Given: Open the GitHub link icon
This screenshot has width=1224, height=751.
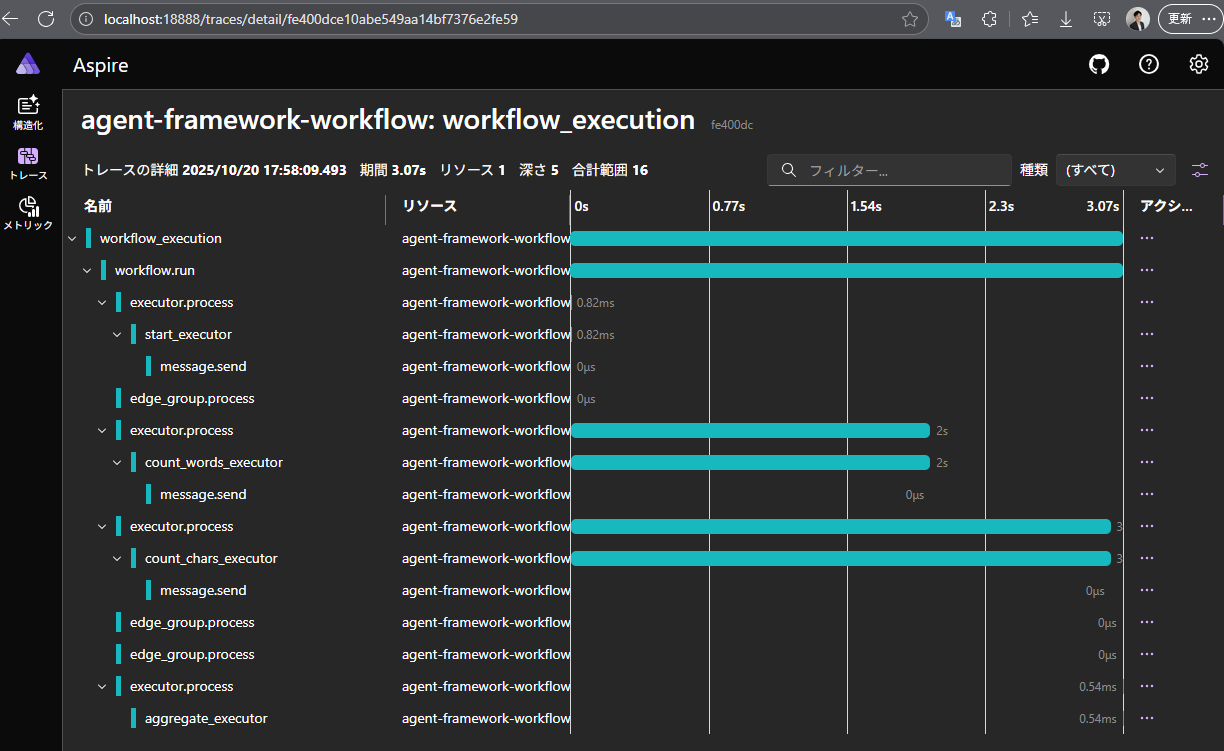Looking at the screenshot, I should pyautogui.click(x=1099, y=65).
